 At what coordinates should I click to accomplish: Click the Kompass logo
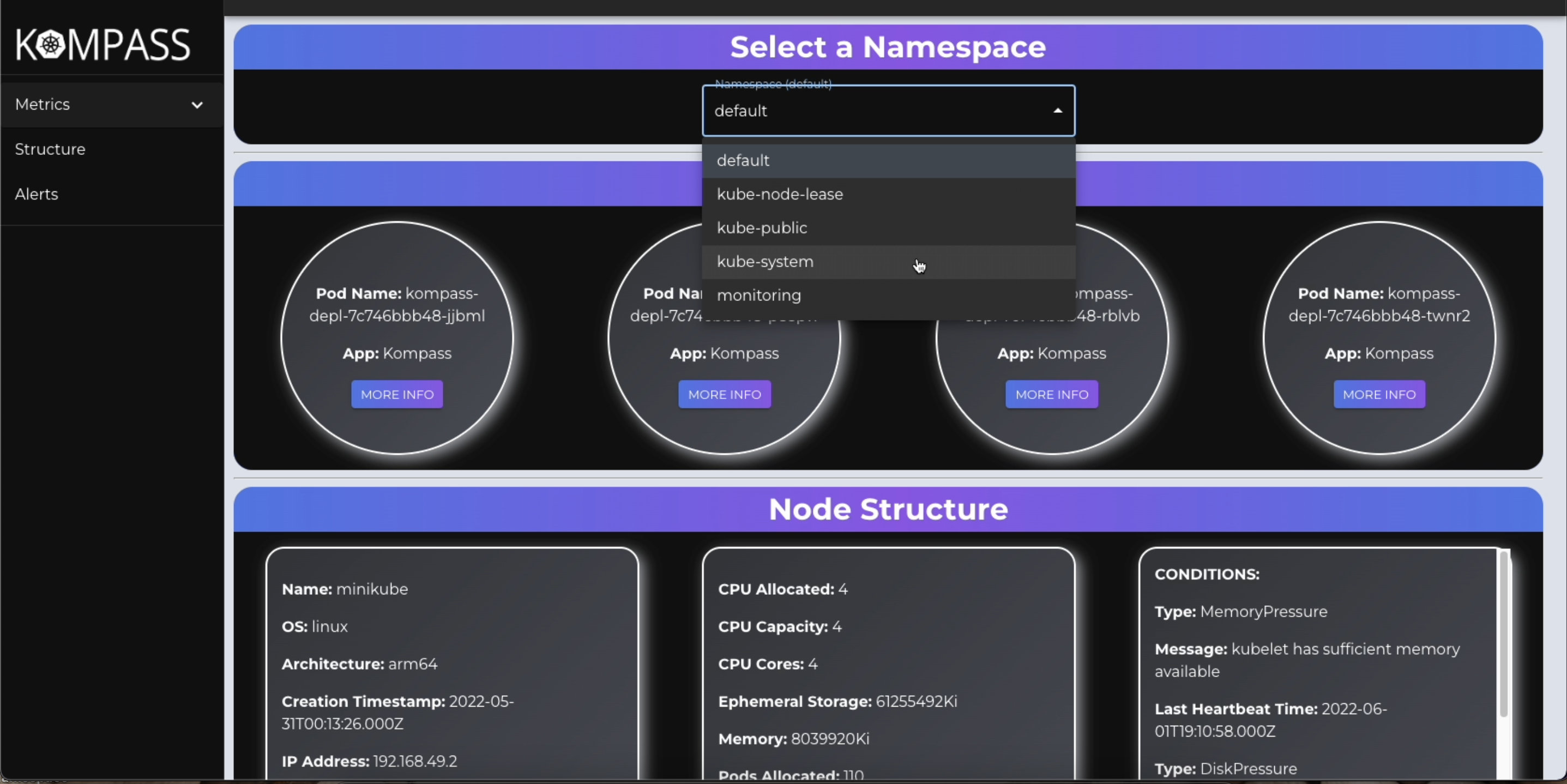coord(103,45)
